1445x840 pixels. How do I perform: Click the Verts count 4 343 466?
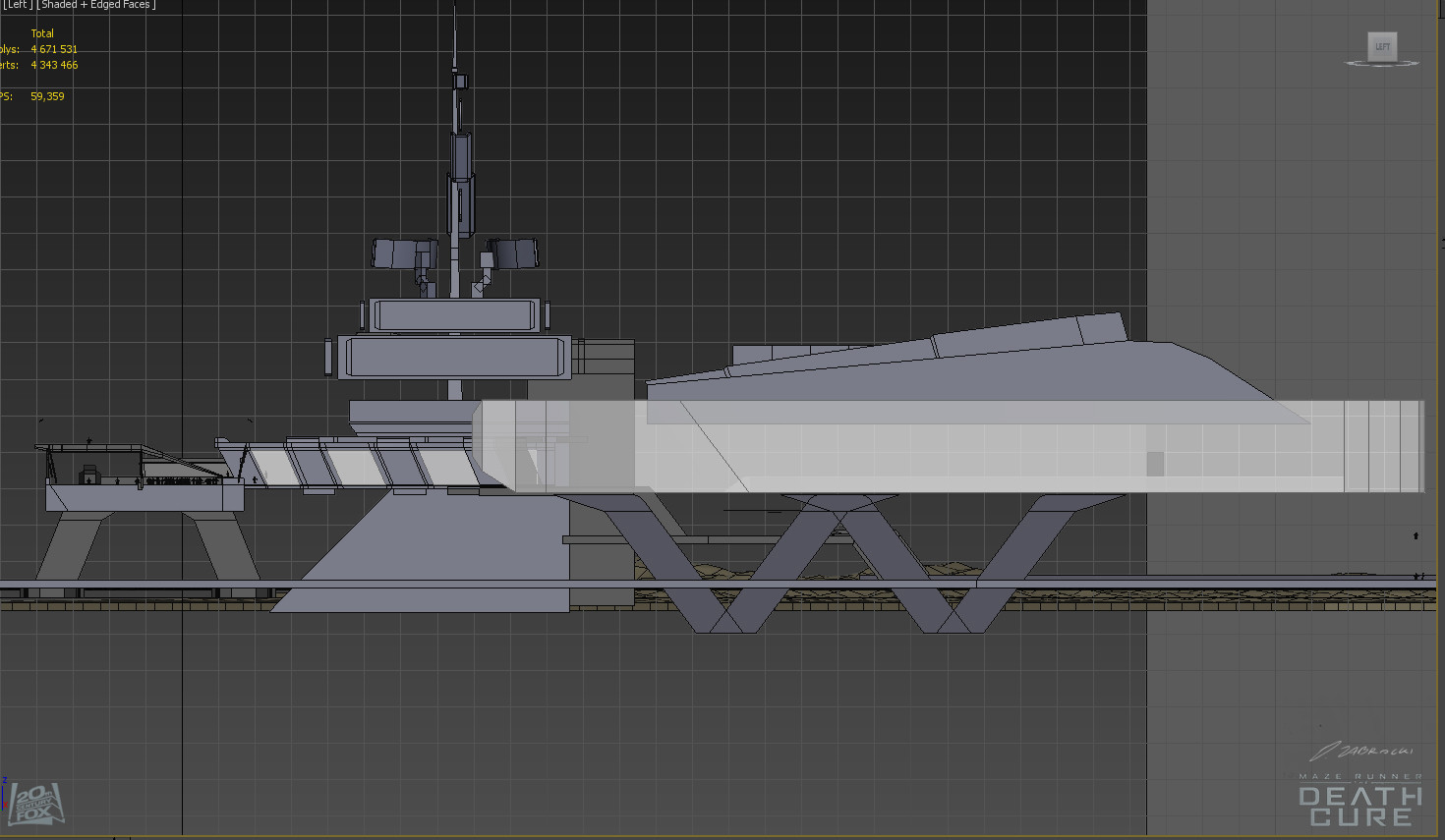tap(54, 65)
